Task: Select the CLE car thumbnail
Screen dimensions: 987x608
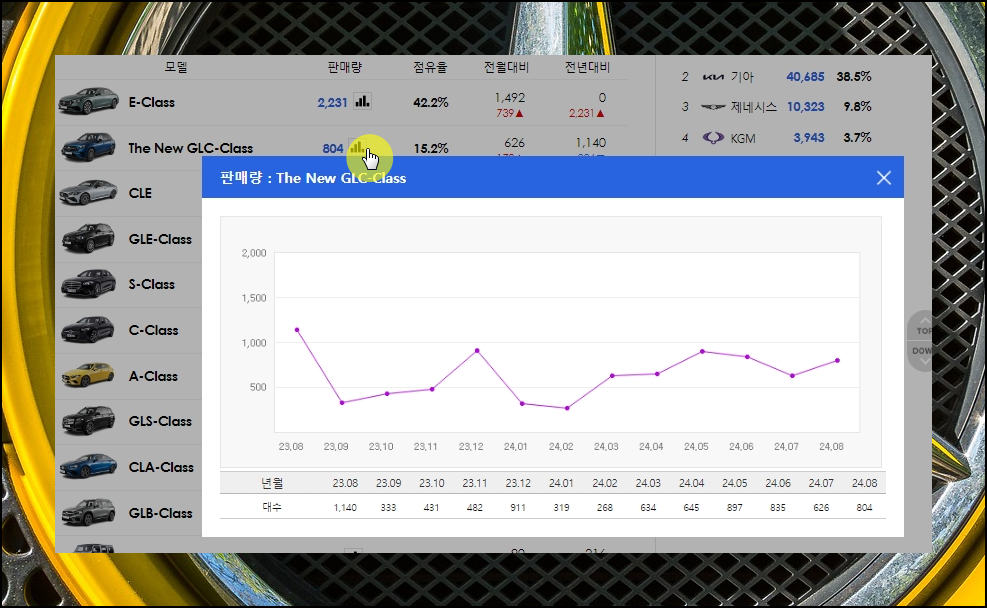Action: point(89,193)
